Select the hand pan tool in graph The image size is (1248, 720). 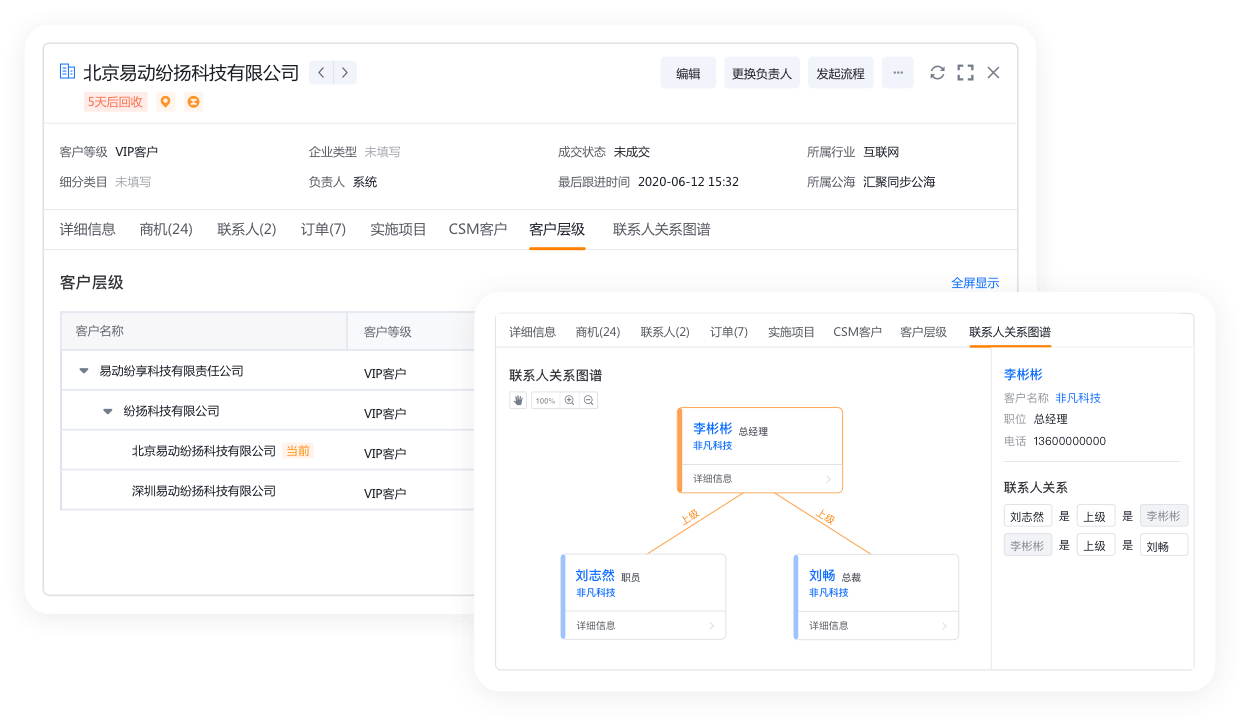tap(518, 400)
